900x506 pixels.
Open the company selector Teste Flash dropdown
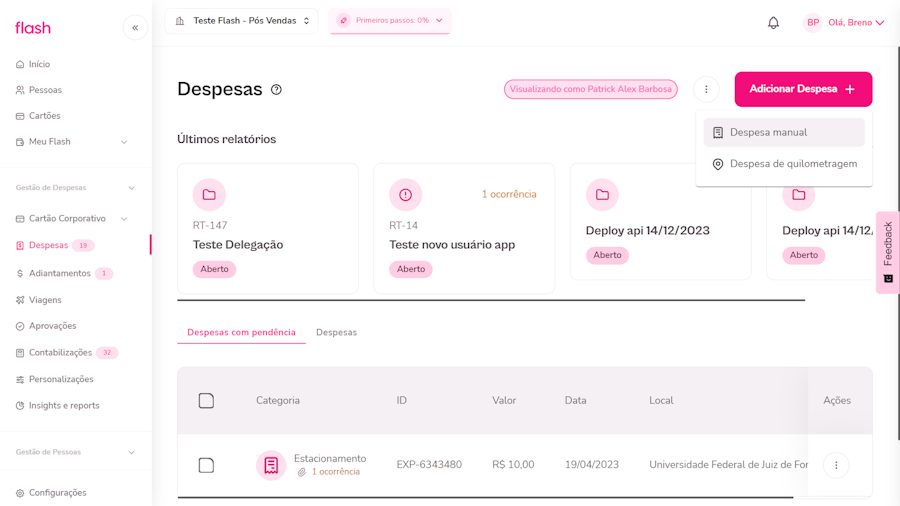(x=242, y=21)
